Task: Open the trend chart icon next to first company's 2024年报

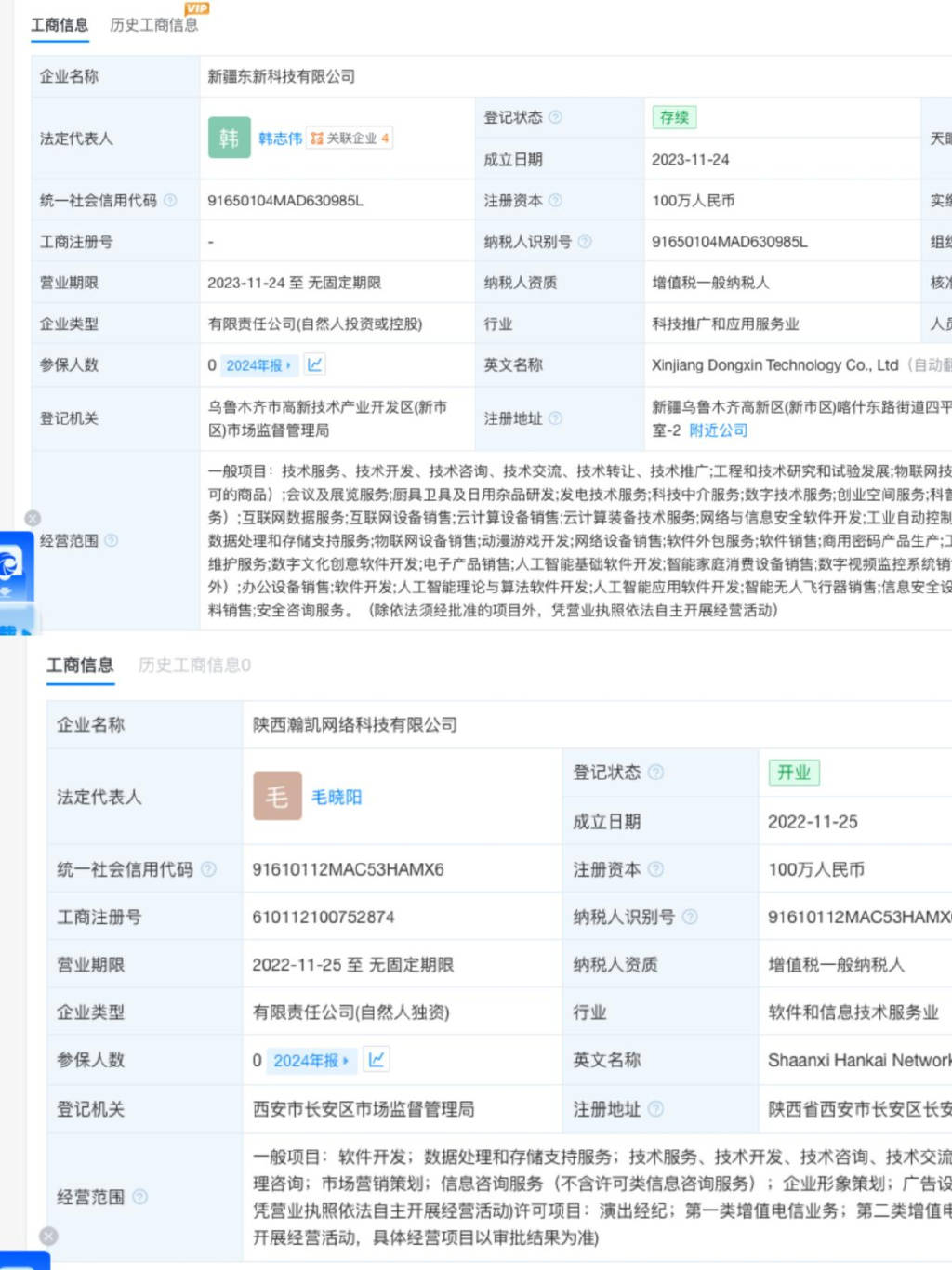Action: [315, 364]
